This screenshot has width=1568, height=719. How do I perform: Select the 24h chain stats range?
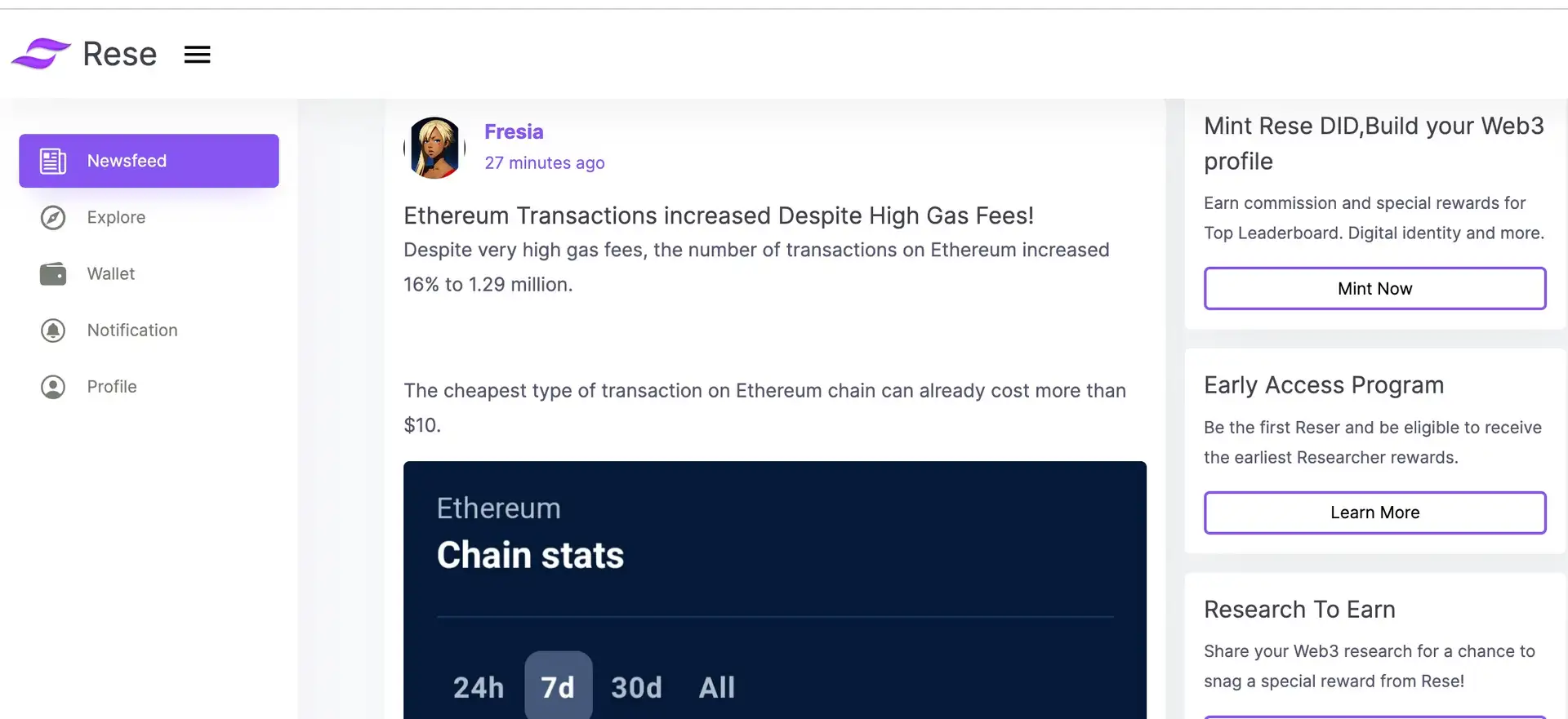(x=479, y=687)
